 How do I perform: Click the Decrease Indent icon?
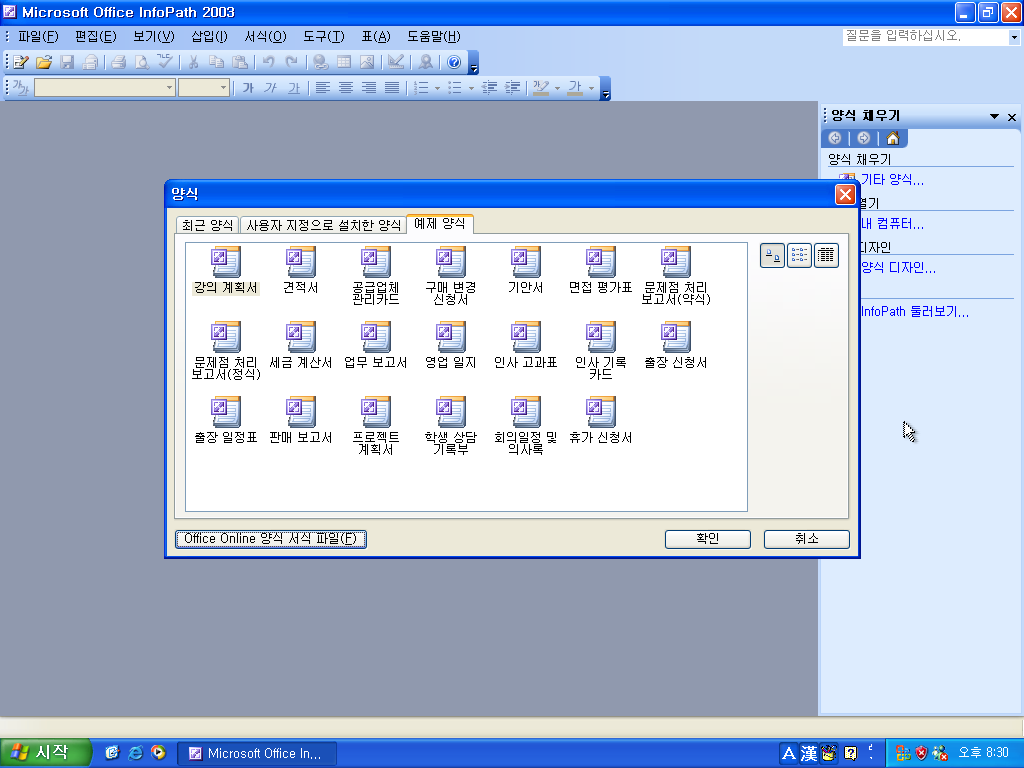(x=490, y=88)
